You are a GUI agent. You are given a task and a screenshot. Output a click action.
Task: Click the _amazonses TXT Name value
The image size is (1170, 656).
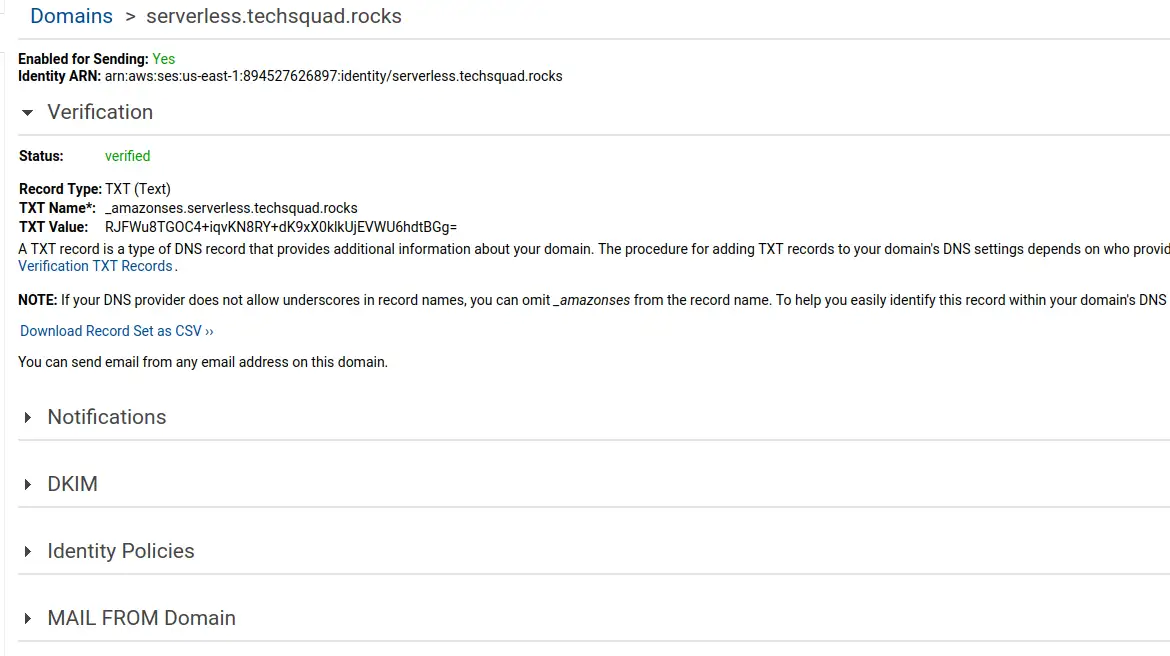tap(231, 208)
